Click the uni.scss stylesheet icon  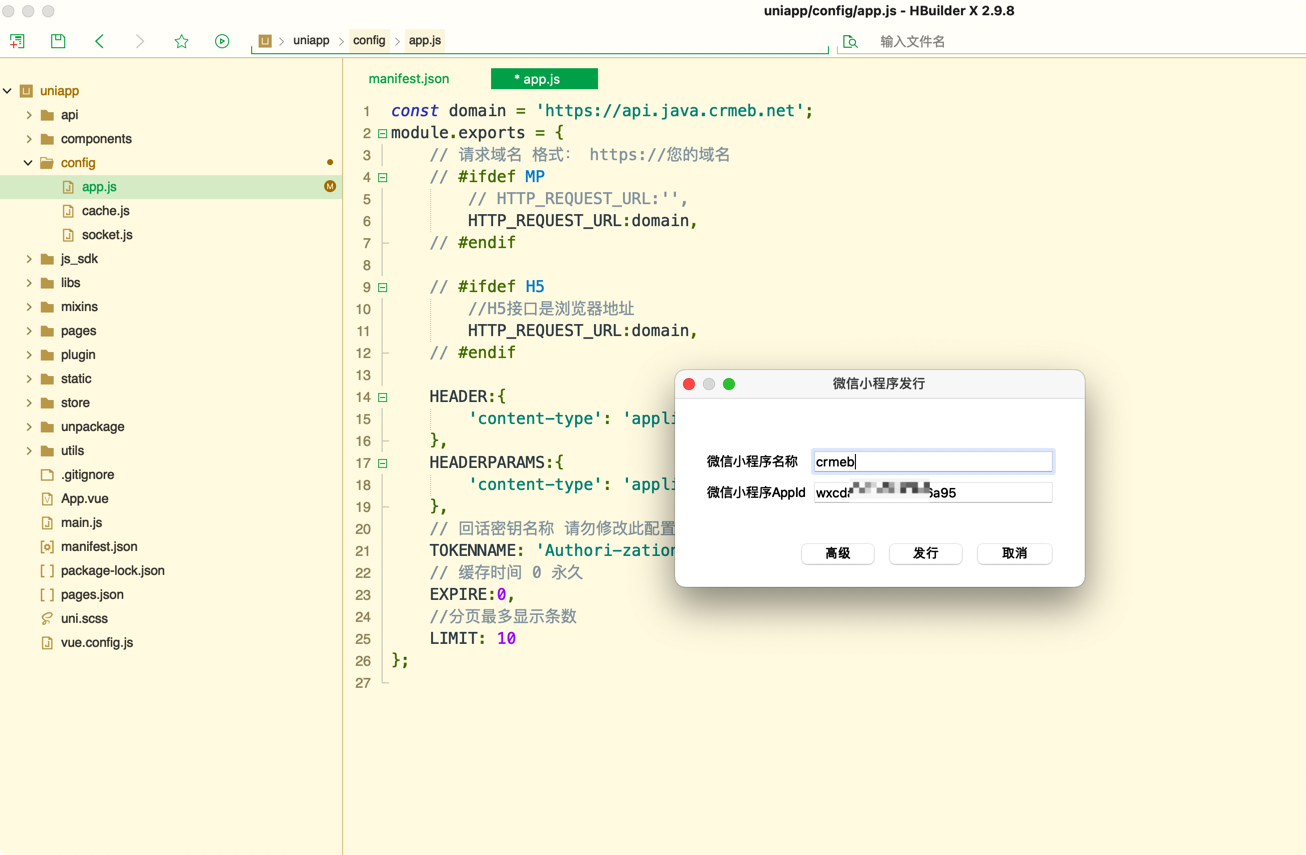47,619
